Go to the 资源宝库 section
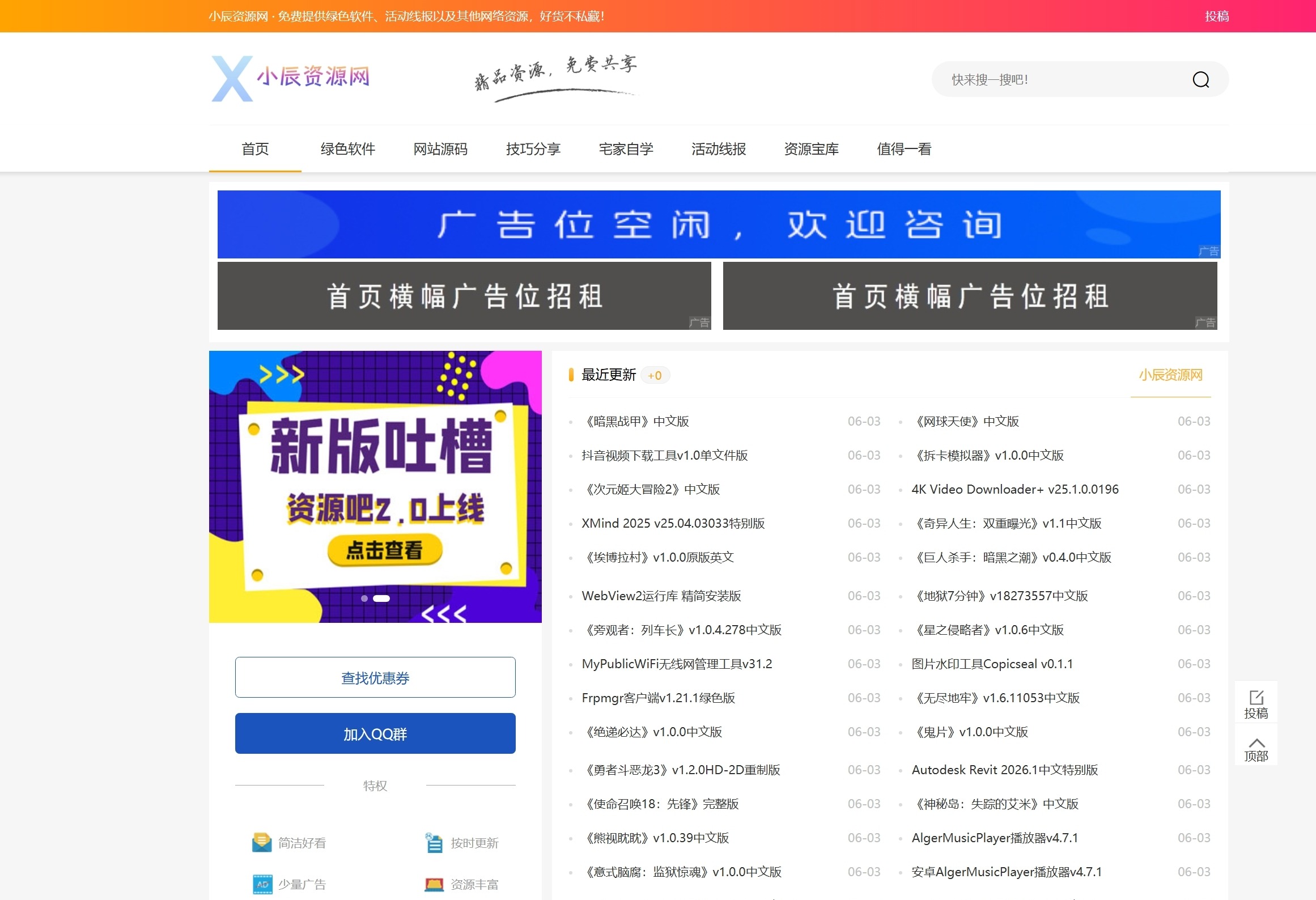 click(x=811, y=149)
